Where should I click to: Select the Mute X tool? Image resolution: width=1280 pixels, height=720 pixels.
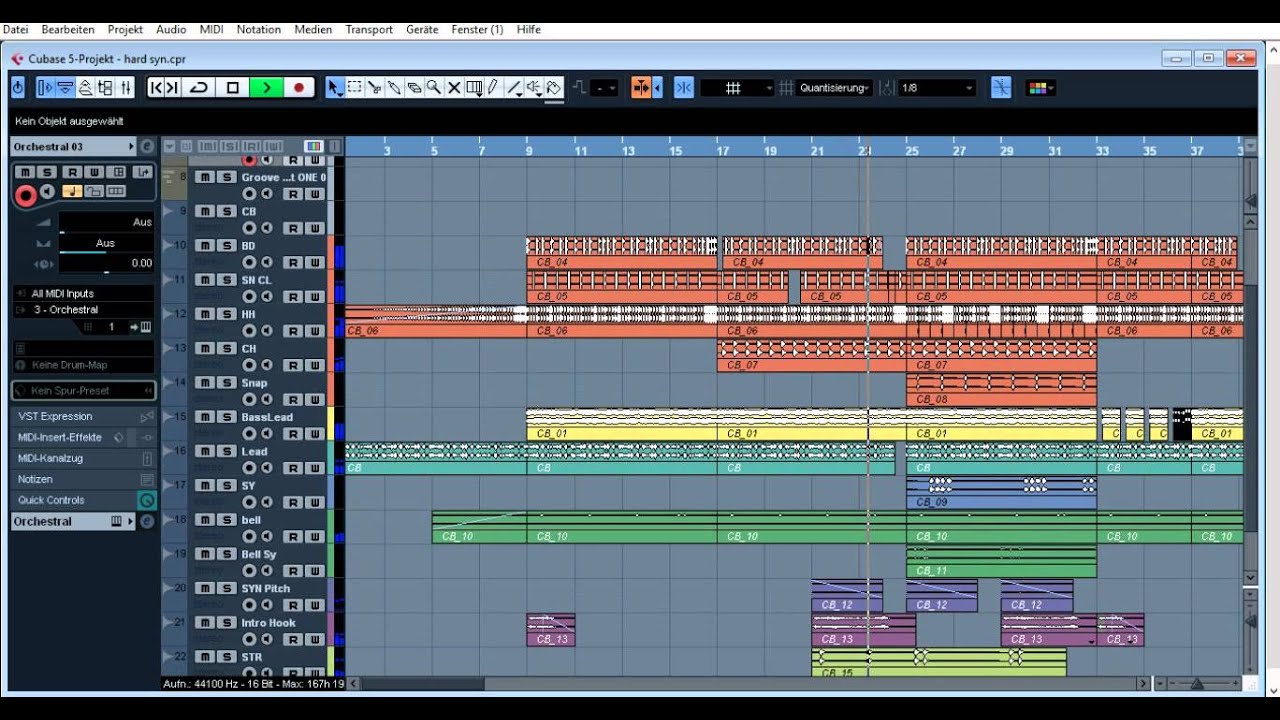454,88
